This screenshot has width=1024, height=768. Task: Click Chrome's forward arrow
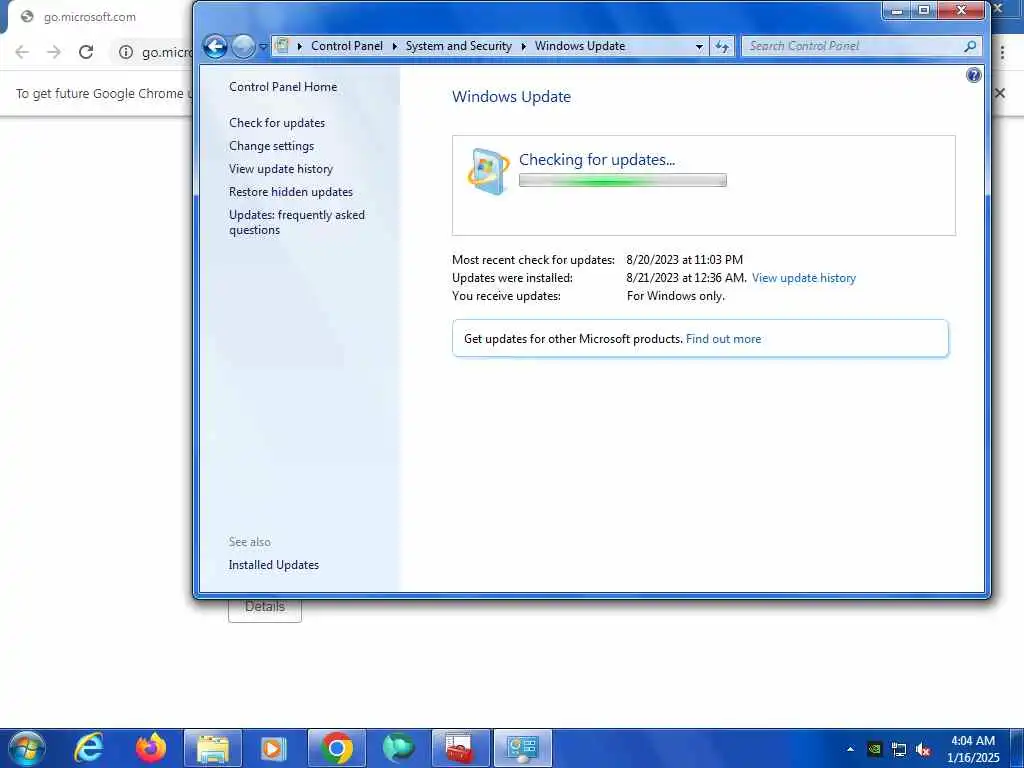pyautogui.click(x=54, y=52)
